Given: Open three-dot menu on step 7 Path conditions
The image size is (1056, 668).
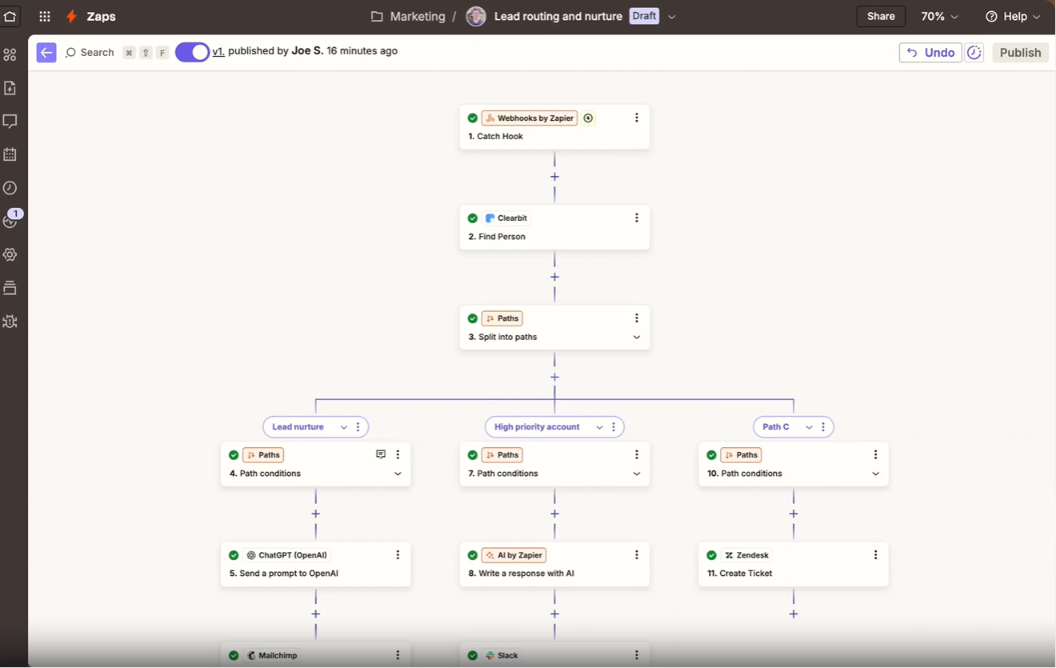Looking at the screenshot, I should tap(636, 455).
